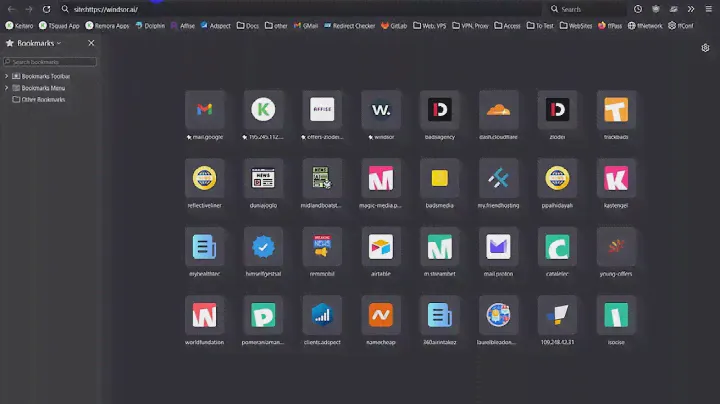Launch the namecheap shortcut tile

tap(380, 314)
